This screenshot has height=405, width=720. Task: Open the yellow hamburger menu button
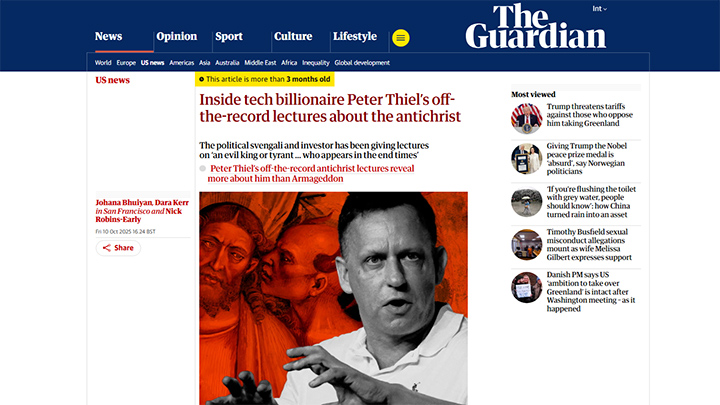[x=401, y=37]
